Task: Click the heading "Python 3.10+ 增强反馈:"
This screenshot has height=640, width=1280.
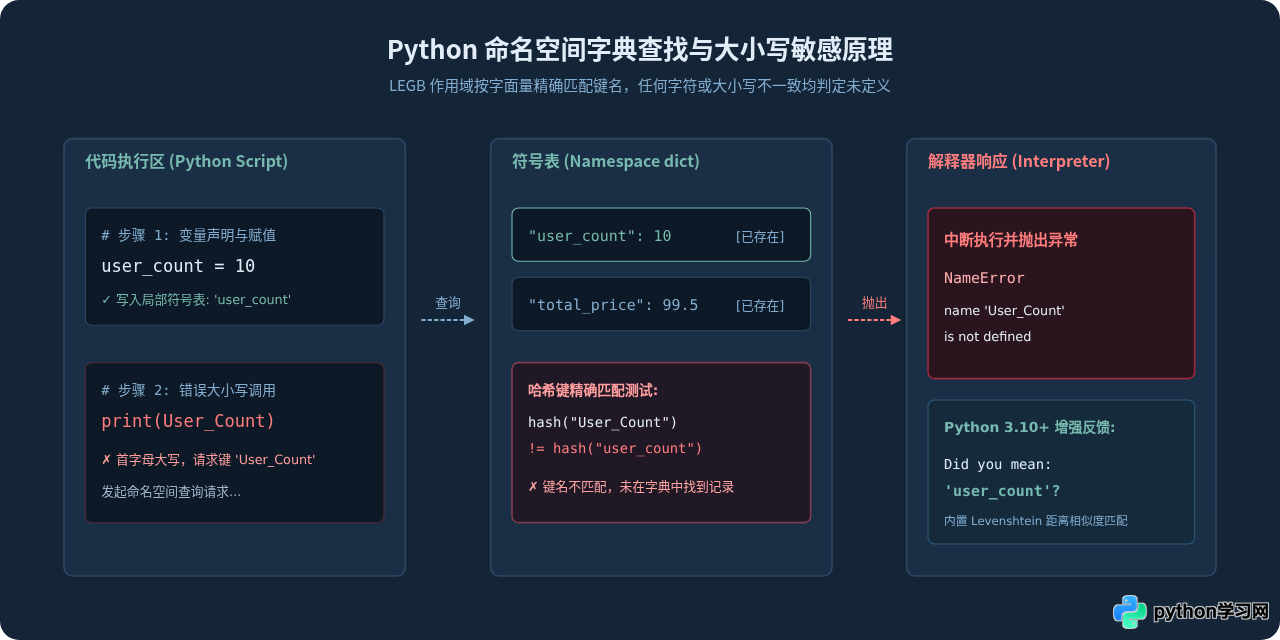Action: click(x=1030, y=427)
